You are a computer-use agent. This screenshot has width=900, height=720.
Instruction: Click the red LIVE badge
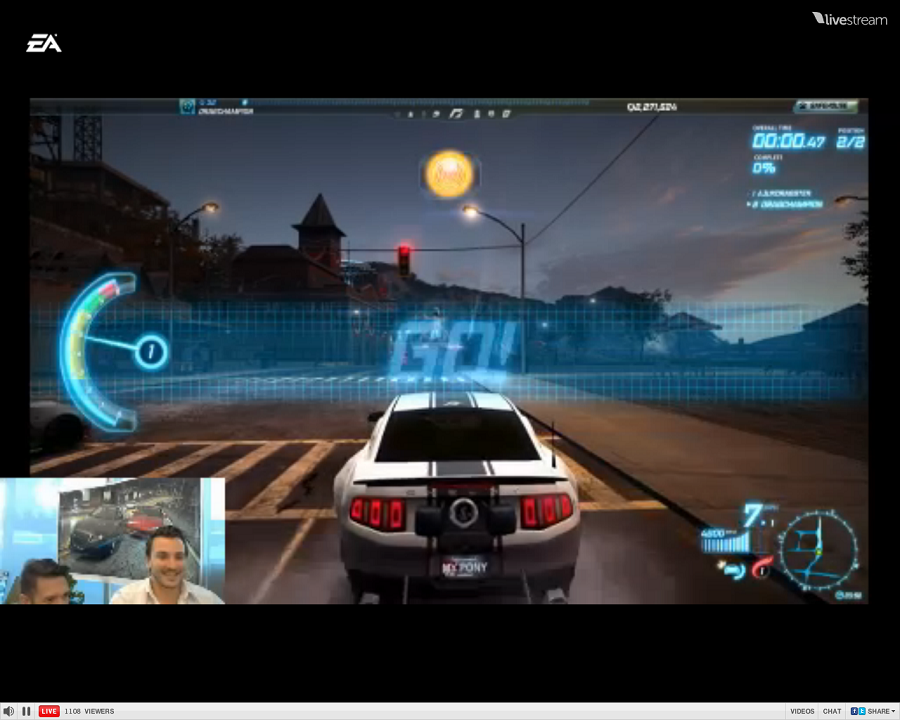[x=49, y=711]
